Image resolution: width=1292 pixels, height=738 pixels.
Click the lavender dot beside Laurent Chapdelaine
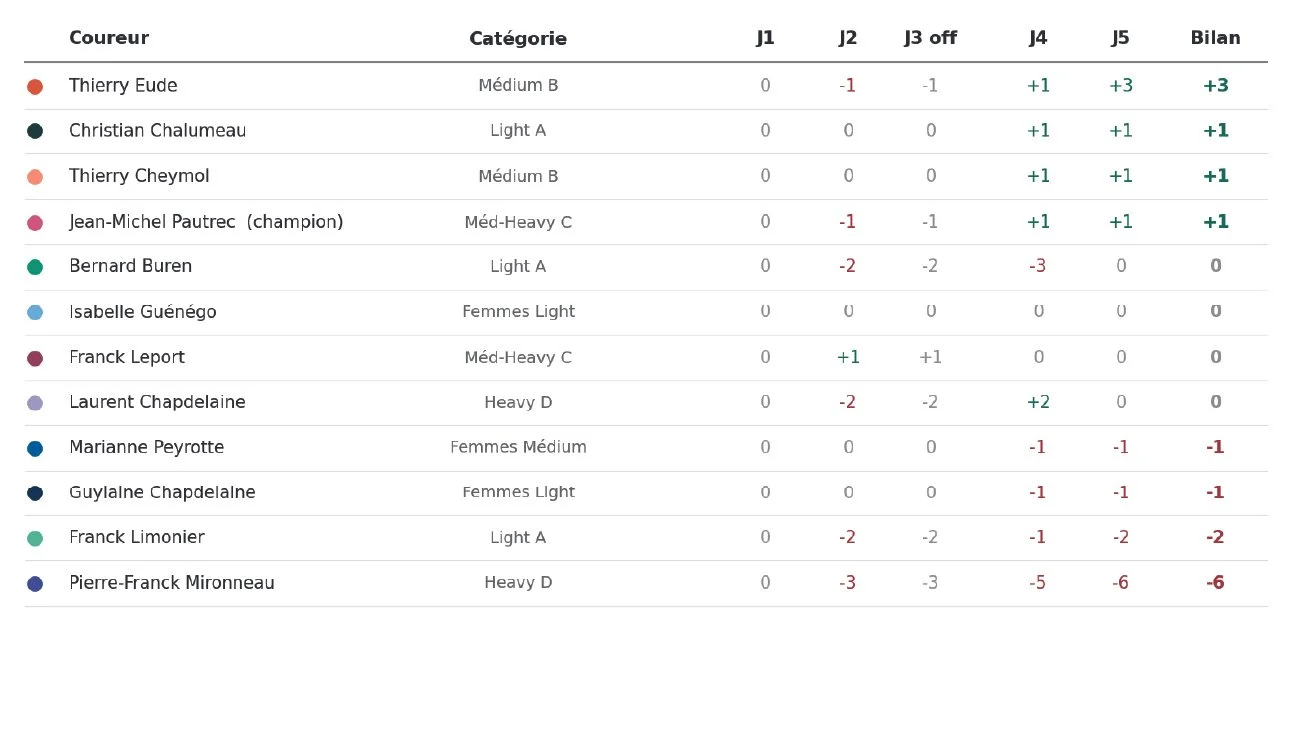(x=35, y=403)
